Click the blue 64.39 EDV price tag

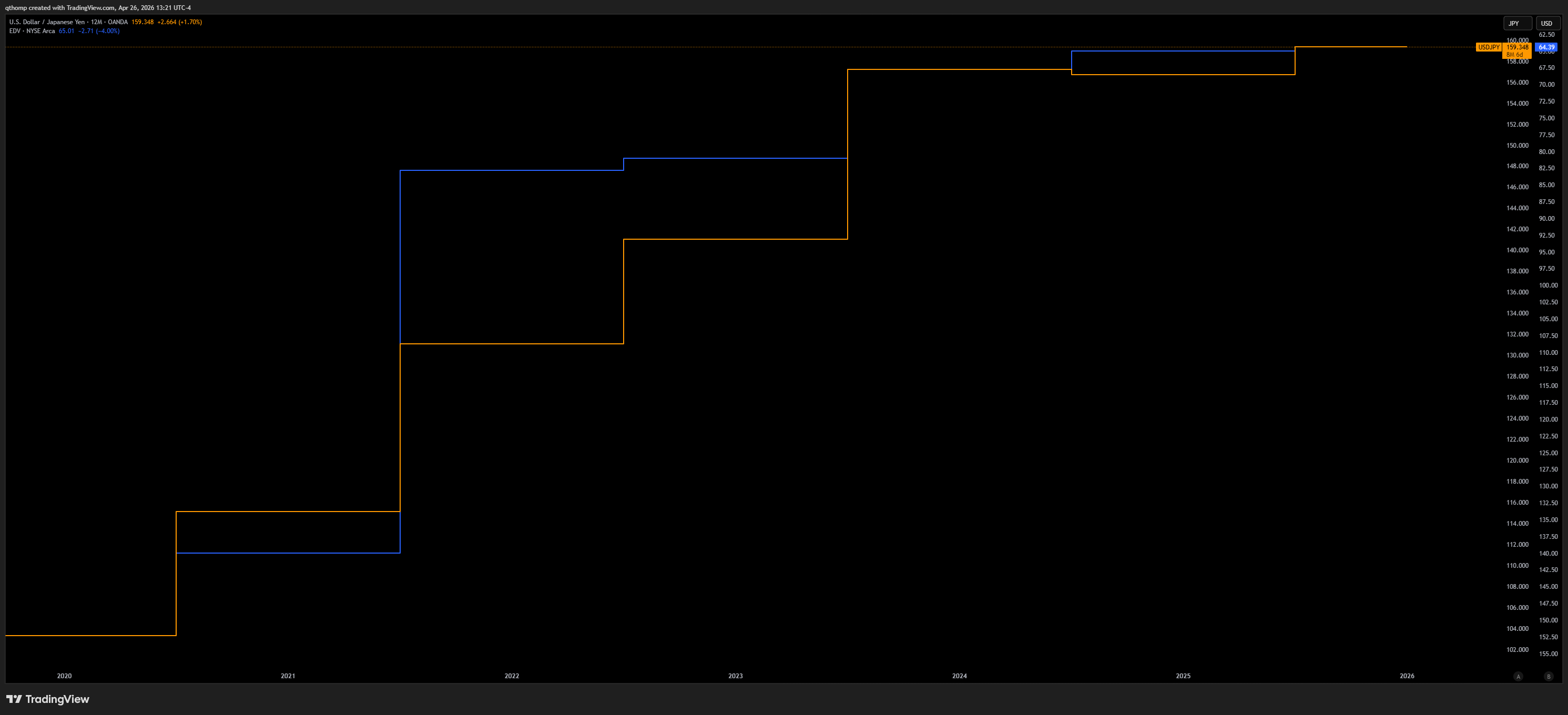[1546, 47]
